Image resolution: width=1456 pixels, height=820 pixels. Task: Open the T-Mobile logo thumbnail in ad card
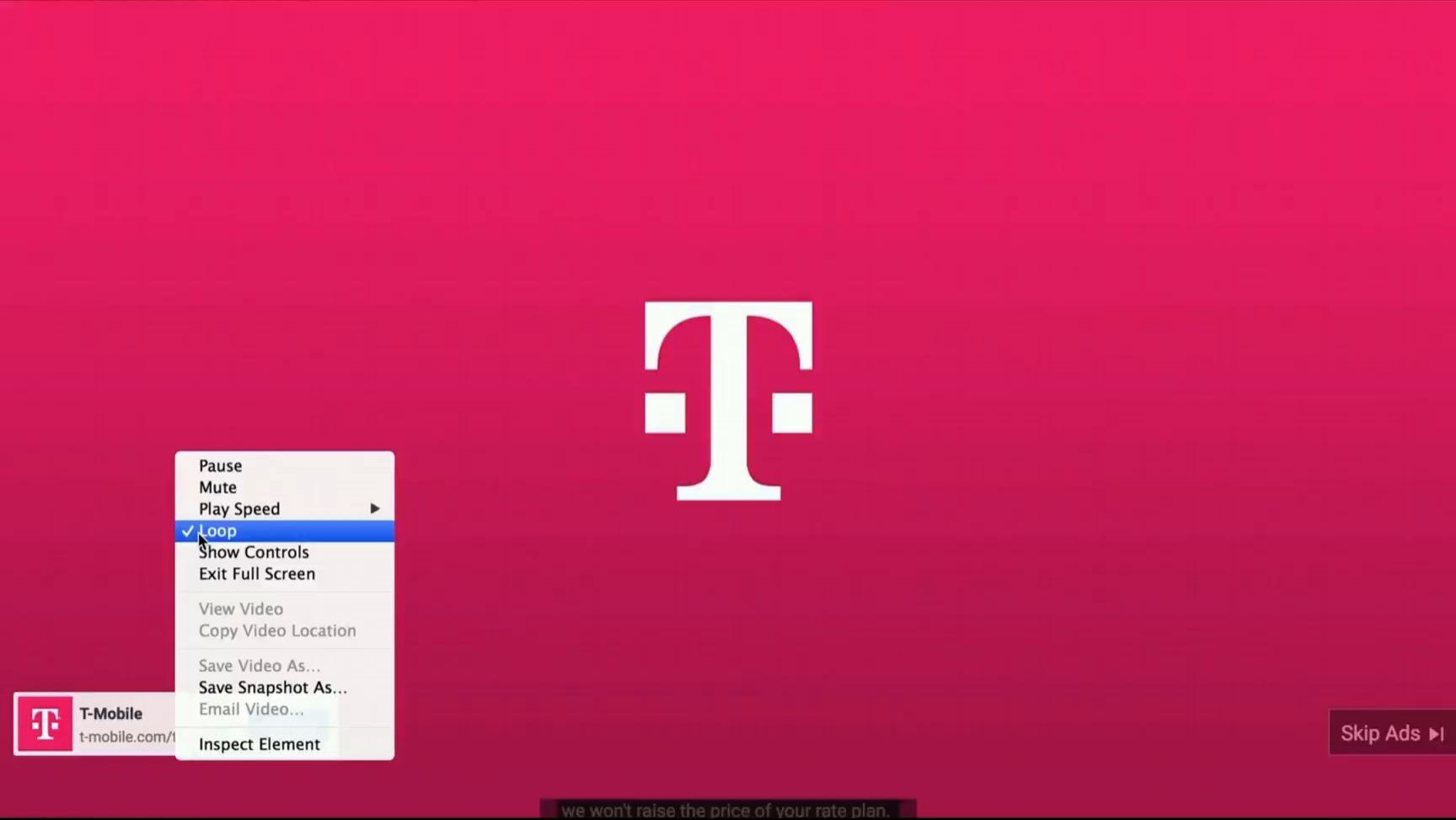coord(45,723)
